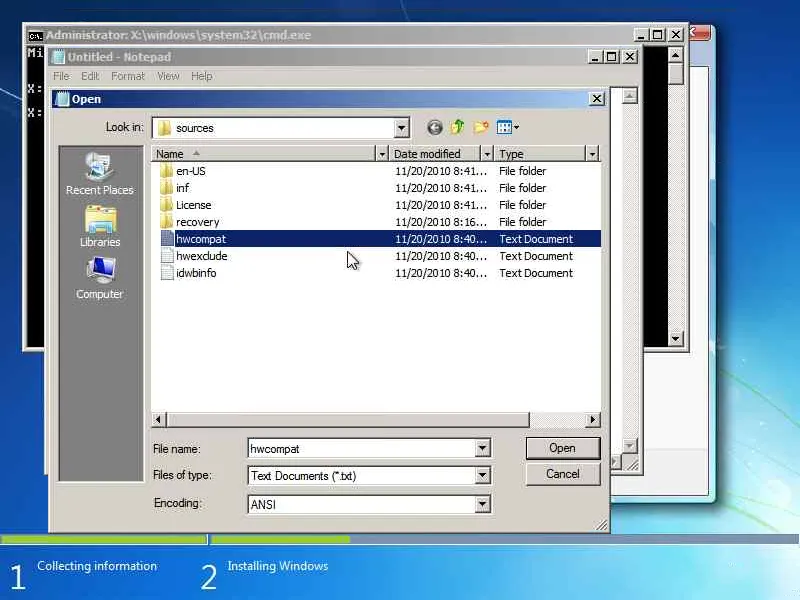Close the Open dialog
This screenshot has width=800, height=600.
[x=596, y=98]
